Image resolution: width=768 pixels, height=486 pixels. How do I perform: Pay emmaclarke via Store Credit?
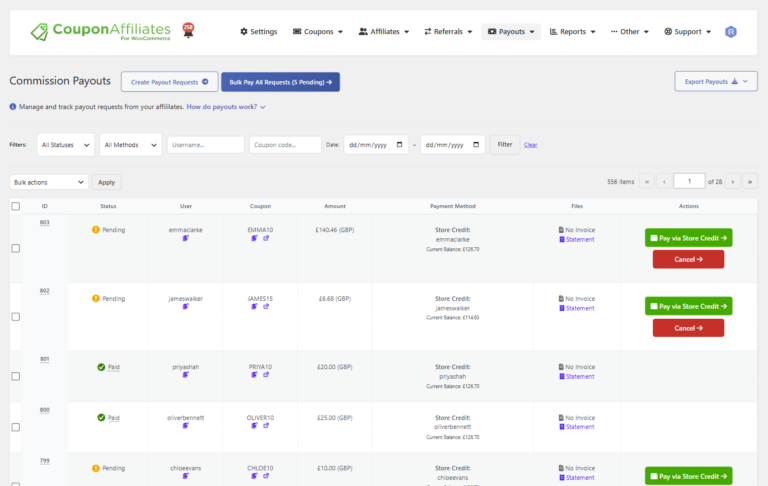689,238
